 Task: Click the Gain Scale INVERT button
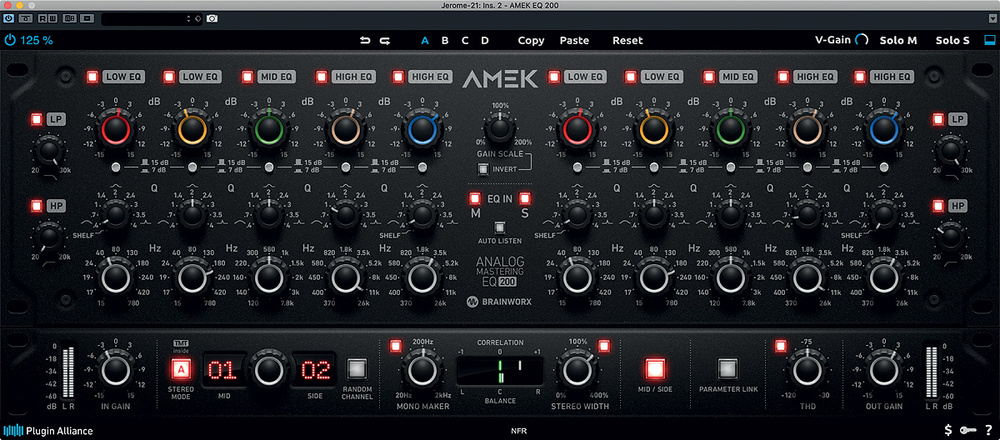point(483,169)
